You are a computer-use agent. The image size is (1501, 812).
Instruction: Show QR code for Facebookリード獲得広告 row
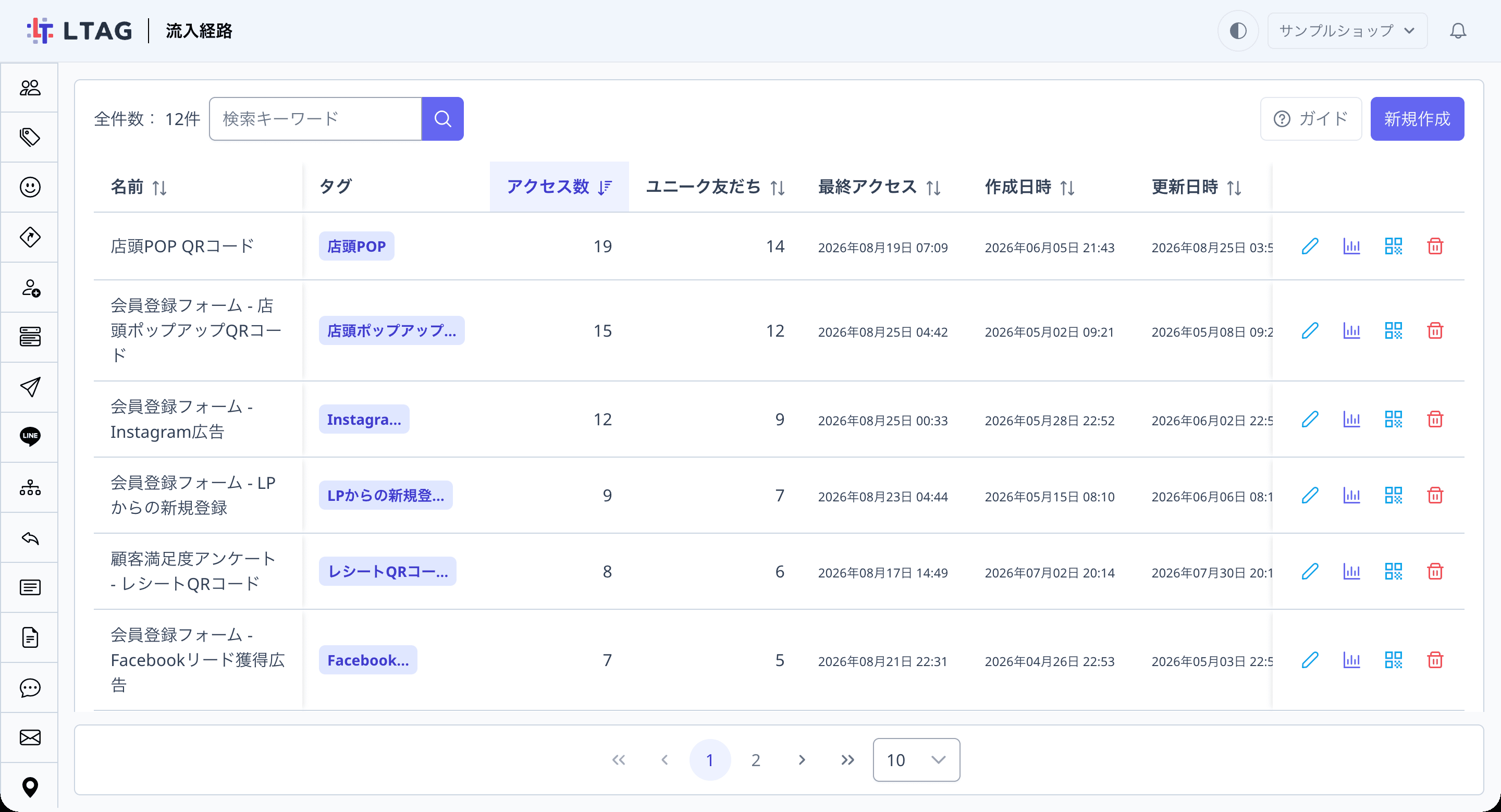[x=1393, y=660]
